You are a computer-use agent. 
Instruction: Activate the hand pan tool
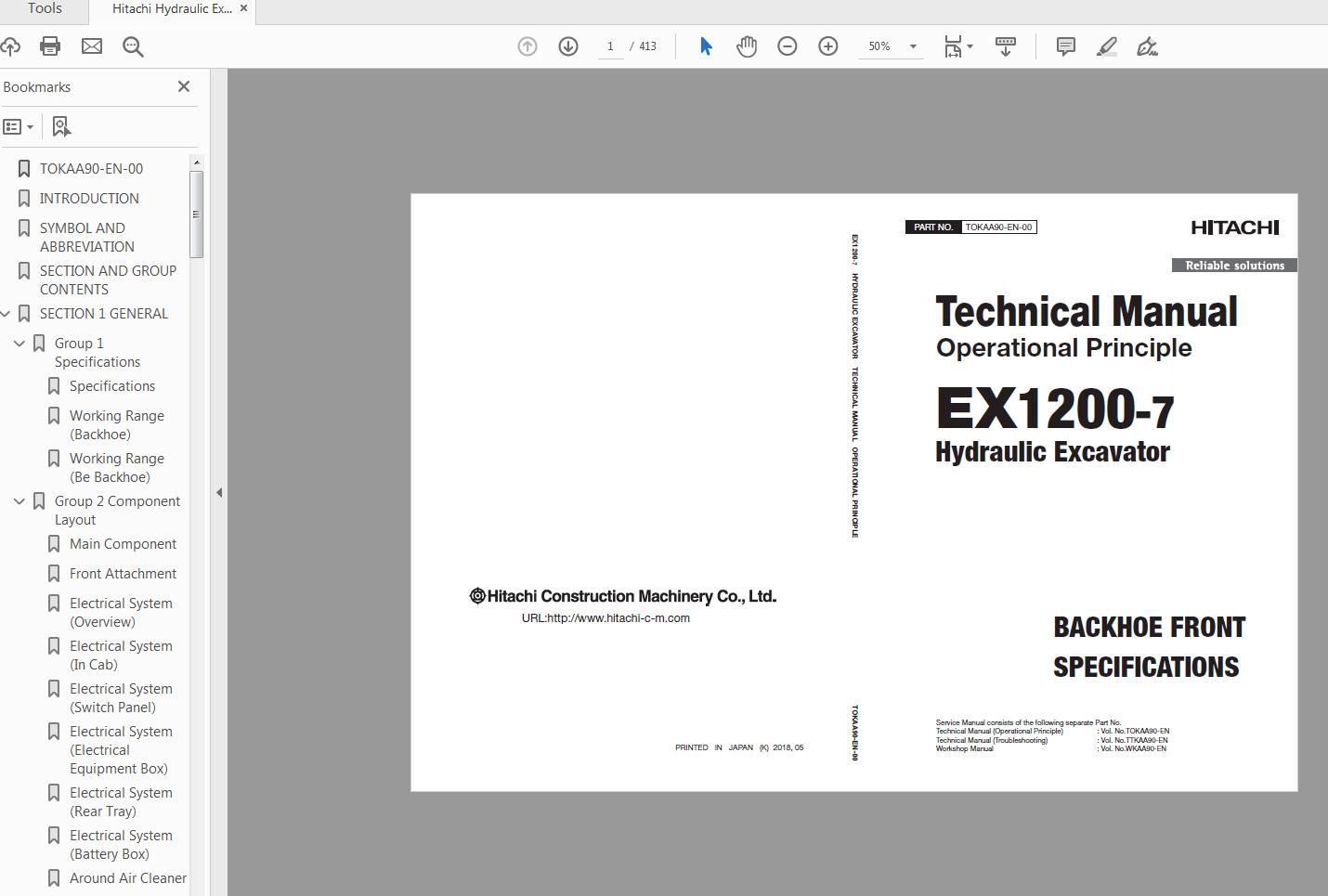[x=747, y=46]
